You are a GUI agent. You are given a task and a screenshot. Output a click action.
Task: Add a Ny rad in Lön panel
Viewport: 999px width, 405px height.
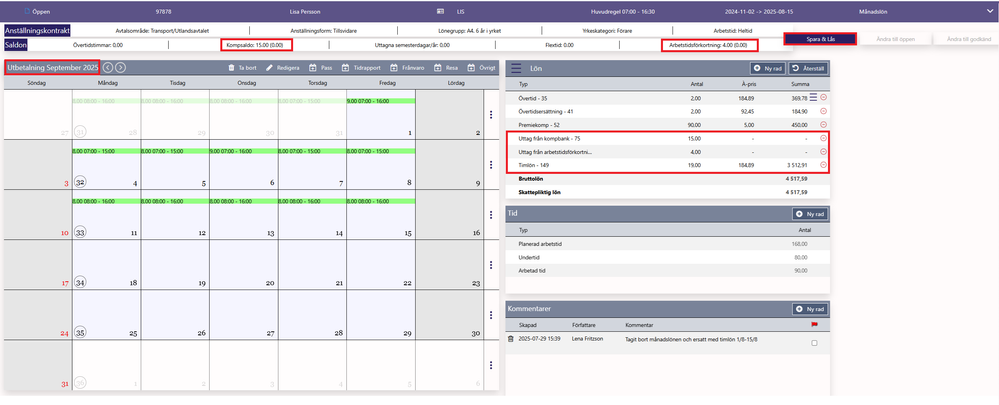[768, 68]
